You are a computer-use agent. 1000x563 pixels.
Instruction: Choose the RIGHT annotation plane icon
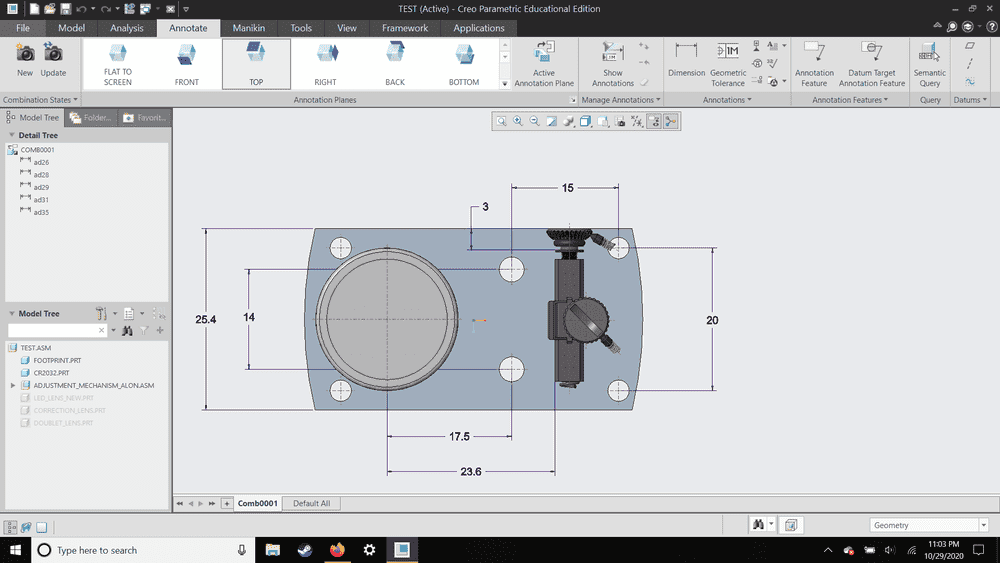click(x=326, y=63)
